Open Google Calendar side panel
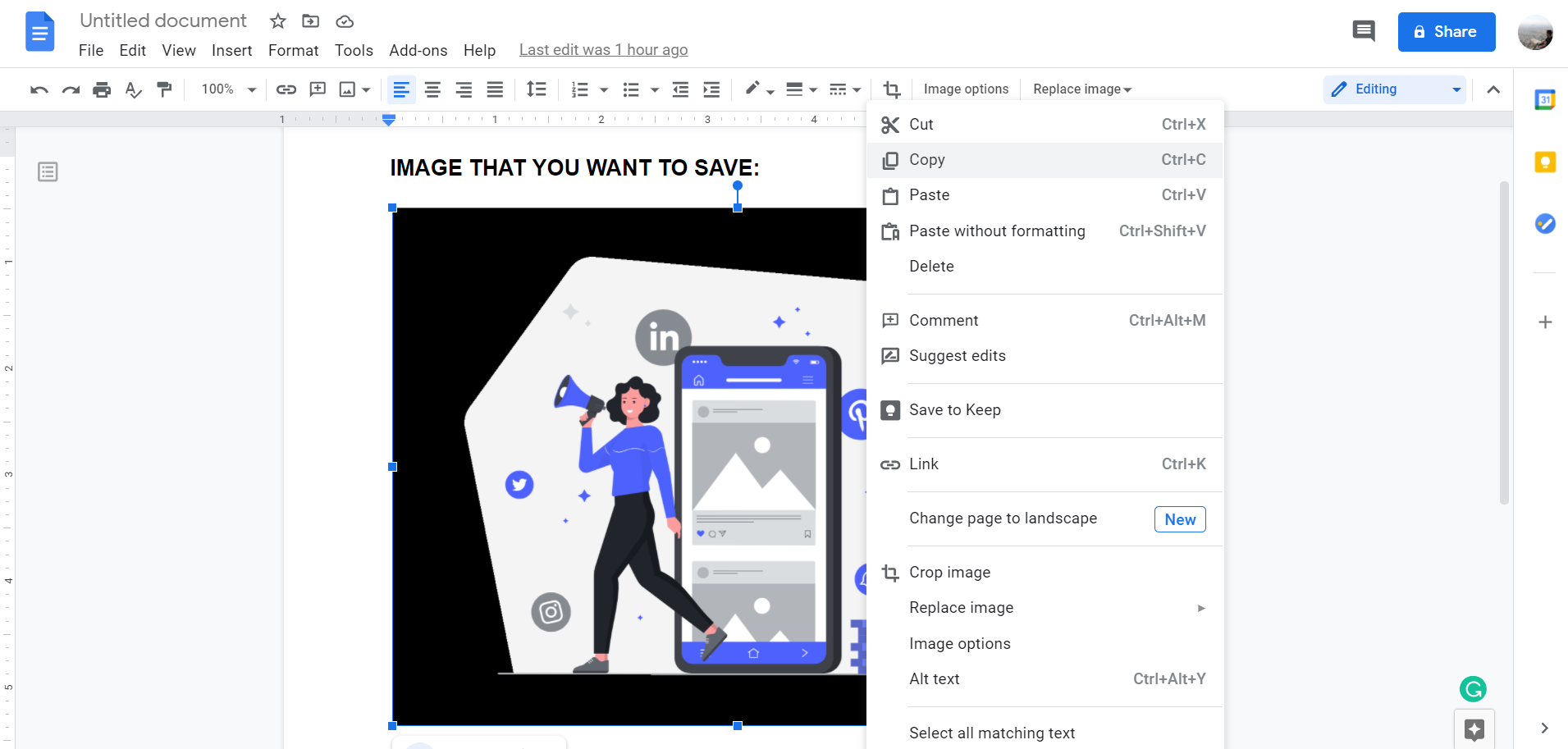This screenshot has height=749, width=1568. click(x=1545, y=100)
